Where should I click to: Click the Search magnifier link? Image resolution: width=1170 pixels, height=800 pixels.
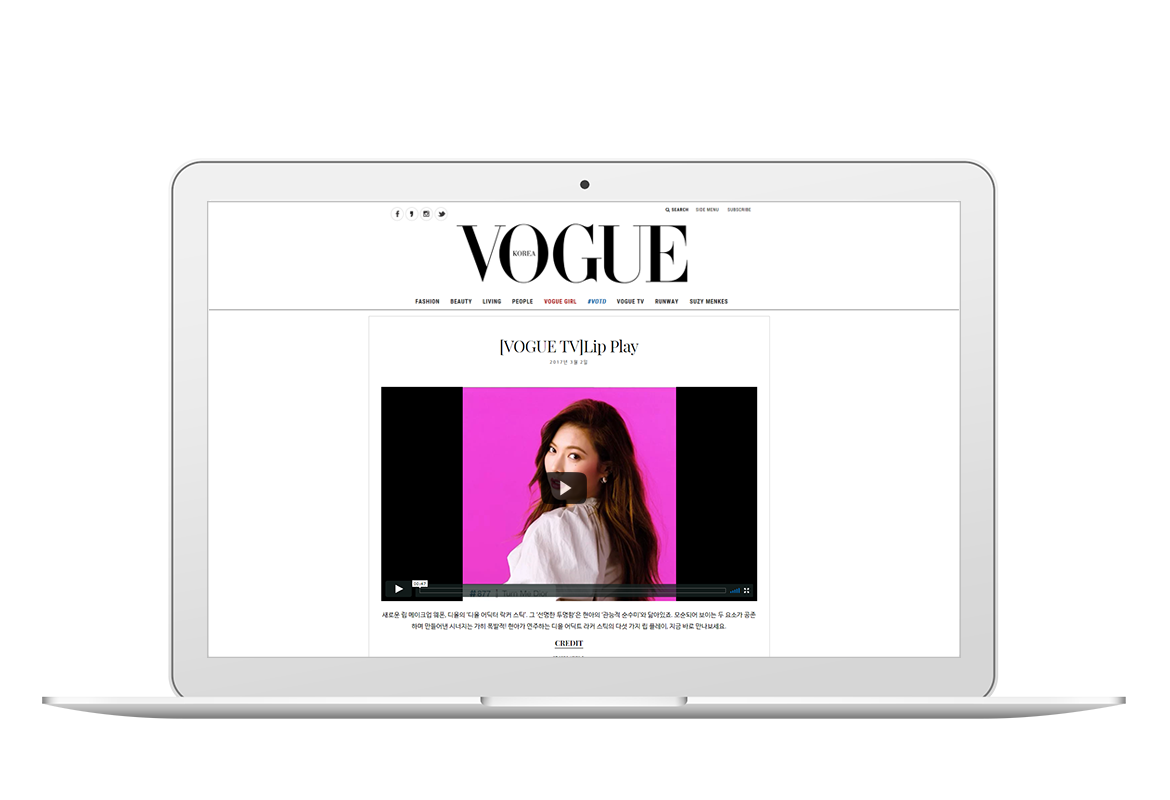677,210
